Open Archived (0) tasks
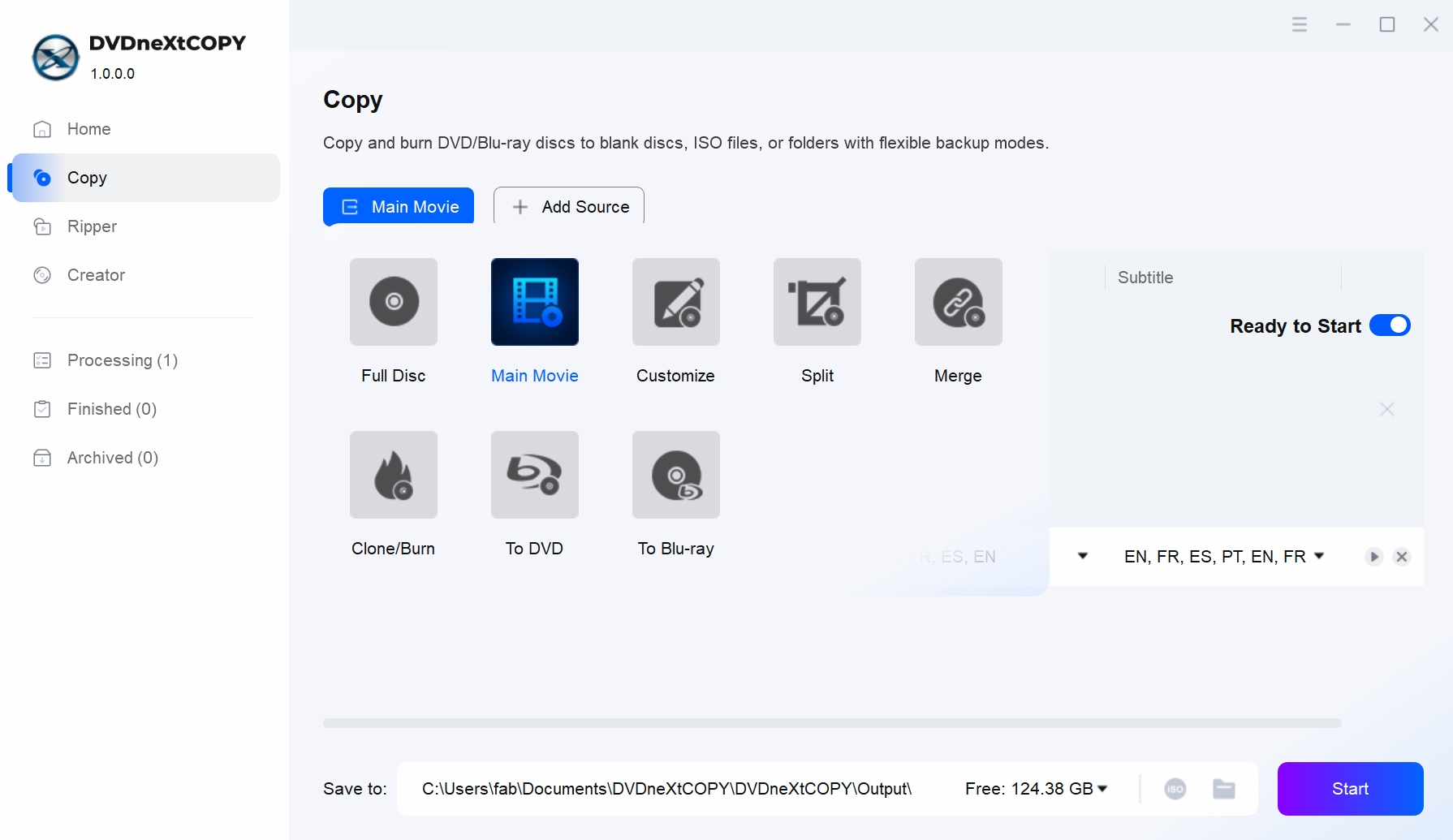 tap(146, 458)
